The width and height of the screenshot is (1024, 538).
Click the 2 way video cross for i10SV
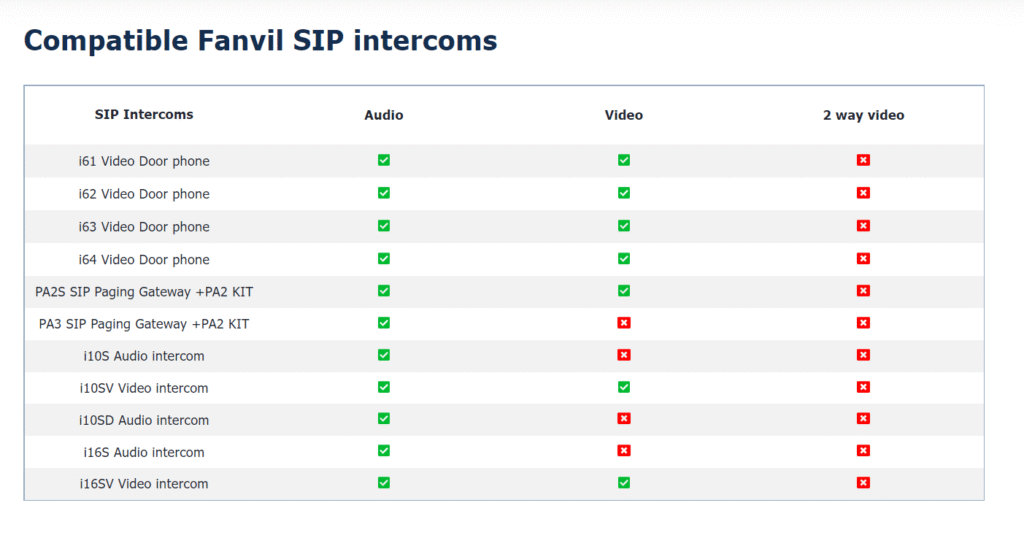click(863, 387)
